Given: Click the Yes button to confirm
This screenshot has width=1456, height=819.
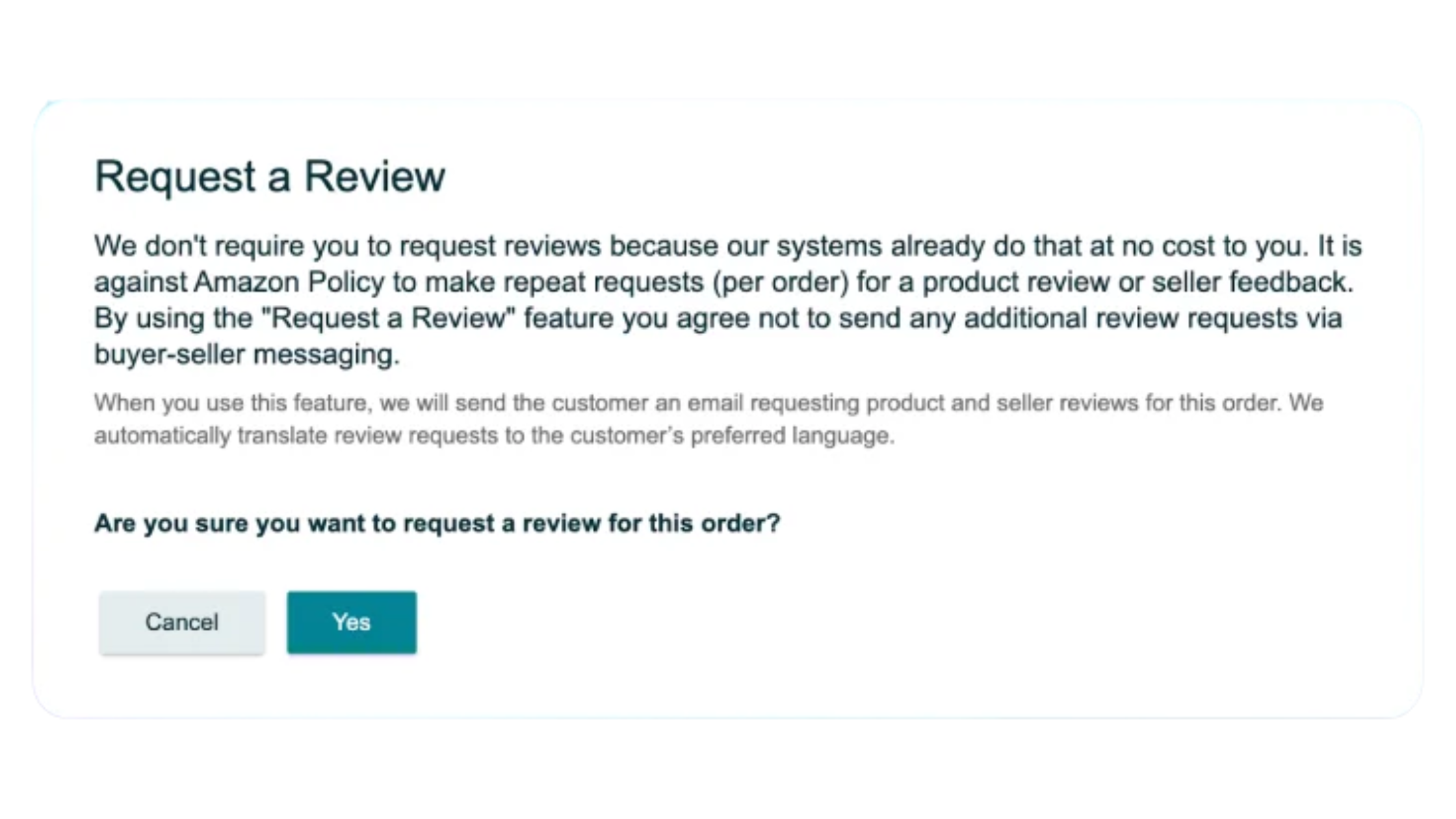Looking at the screenshot, I should tap(352, 622).
